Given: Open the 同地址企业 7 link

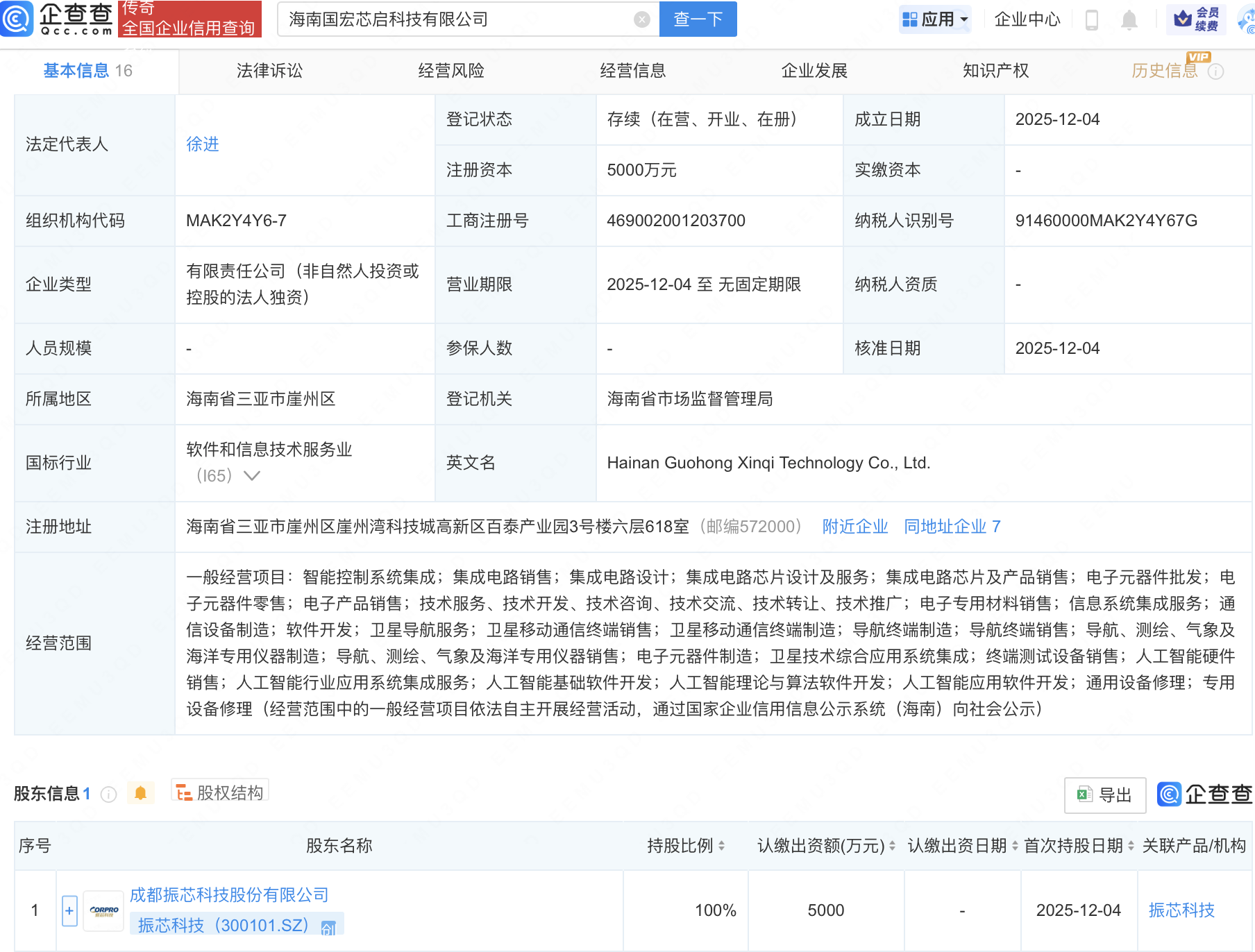Looking at the screenshot, I should (x=952, y=527).
